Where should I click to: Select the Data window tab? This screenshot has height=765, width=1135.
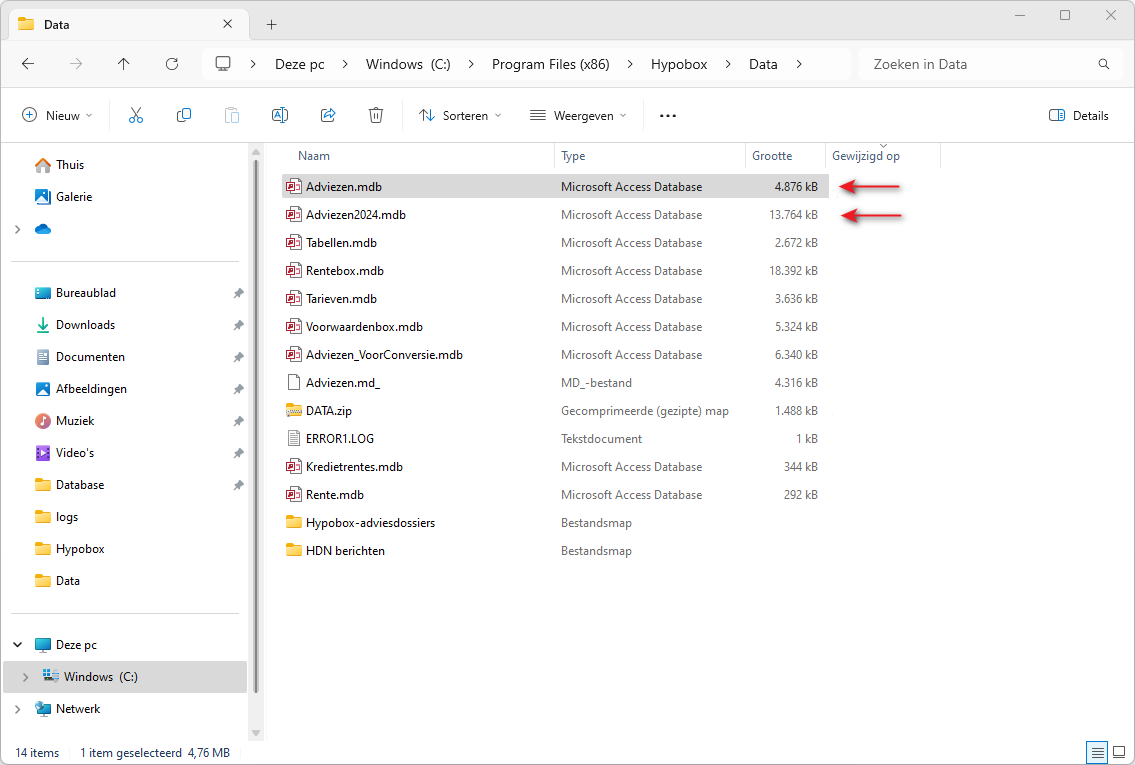[129, 25]
